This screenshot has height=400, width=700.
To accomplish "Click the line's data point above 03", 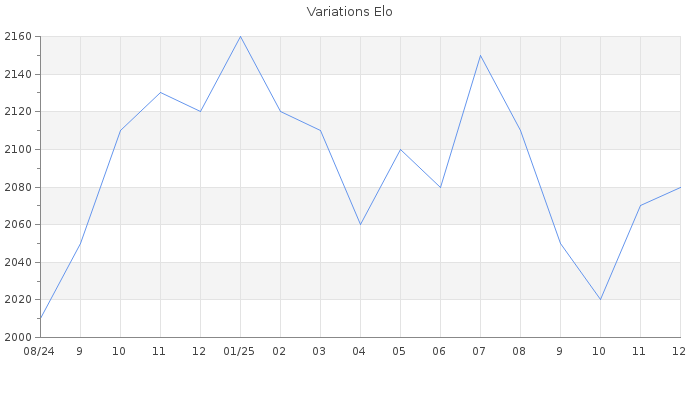I will (x=320, y=130).
